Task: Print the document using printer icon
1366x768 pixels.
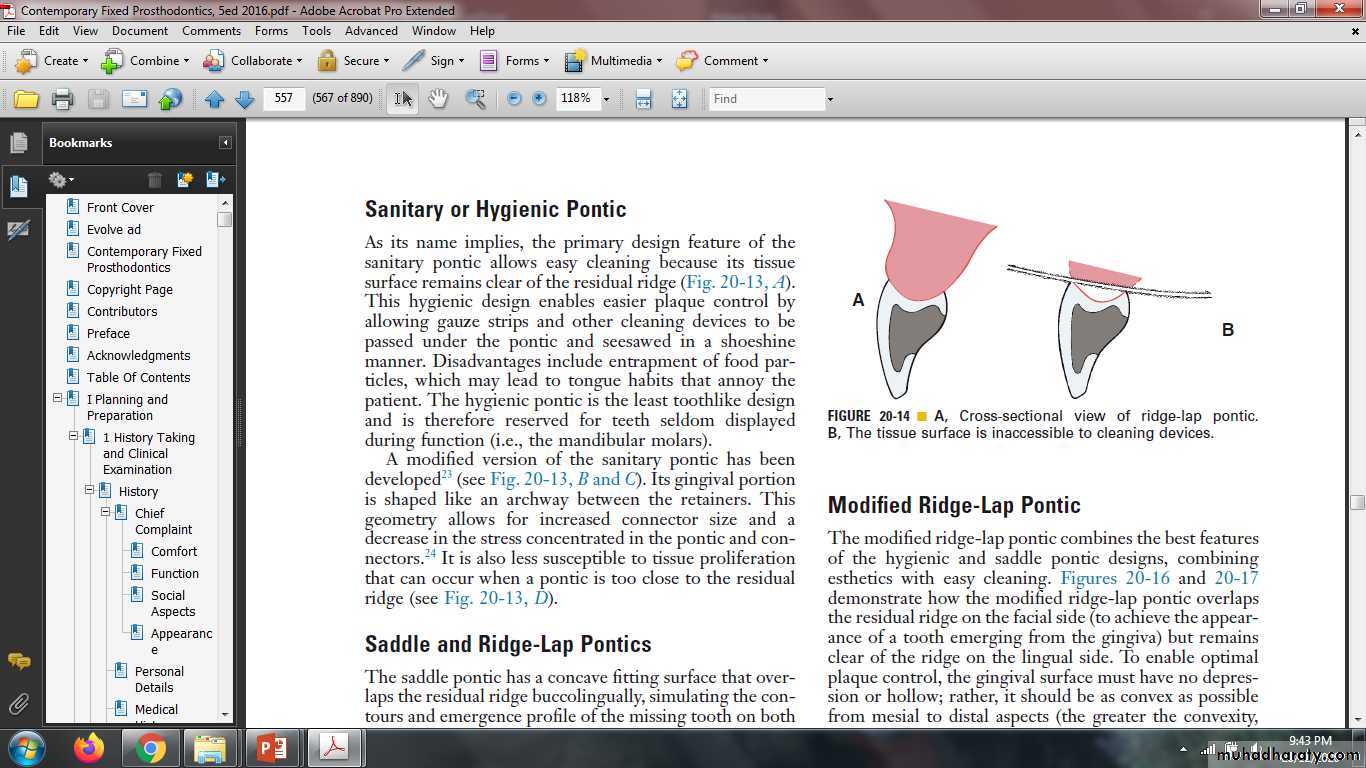Action: [x=62, y=99]
